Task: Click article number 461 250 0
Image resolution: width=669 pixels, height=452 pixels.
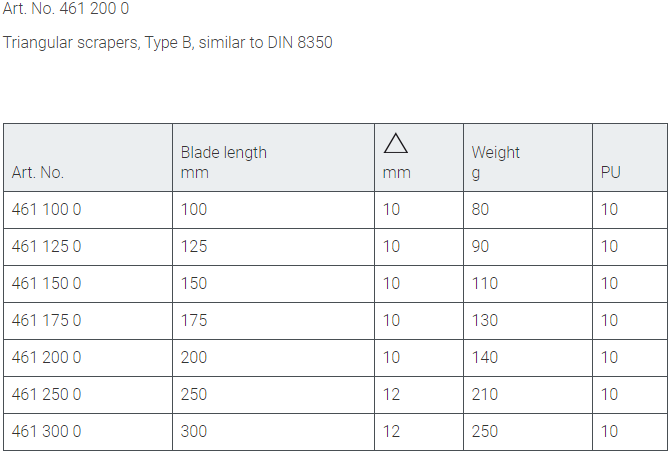Action: 46,395
